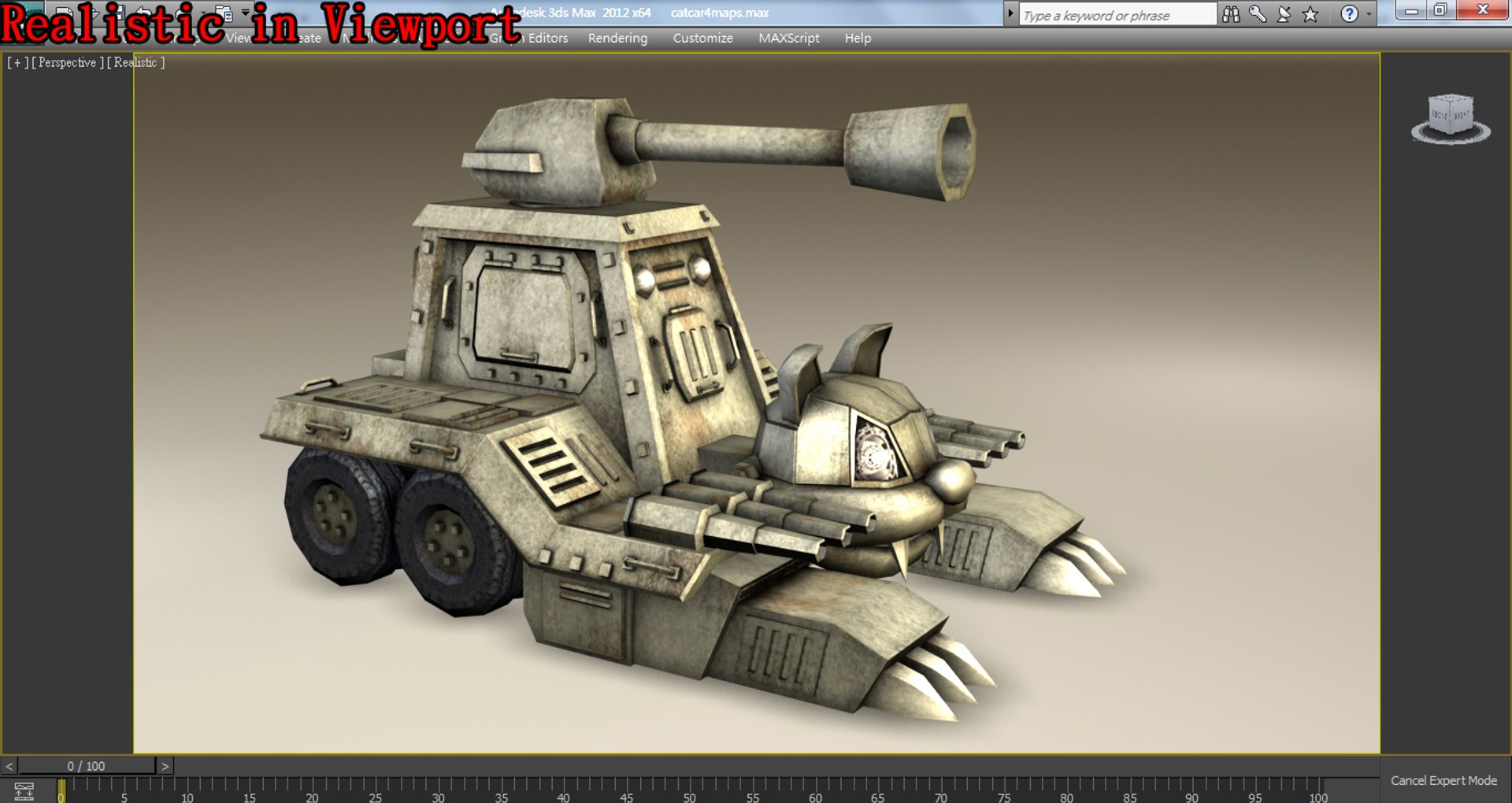Expand the InfoCenter arrow beside search box
The image size is (1512, 803).
pyautogui.click(x=1010, y=13)
